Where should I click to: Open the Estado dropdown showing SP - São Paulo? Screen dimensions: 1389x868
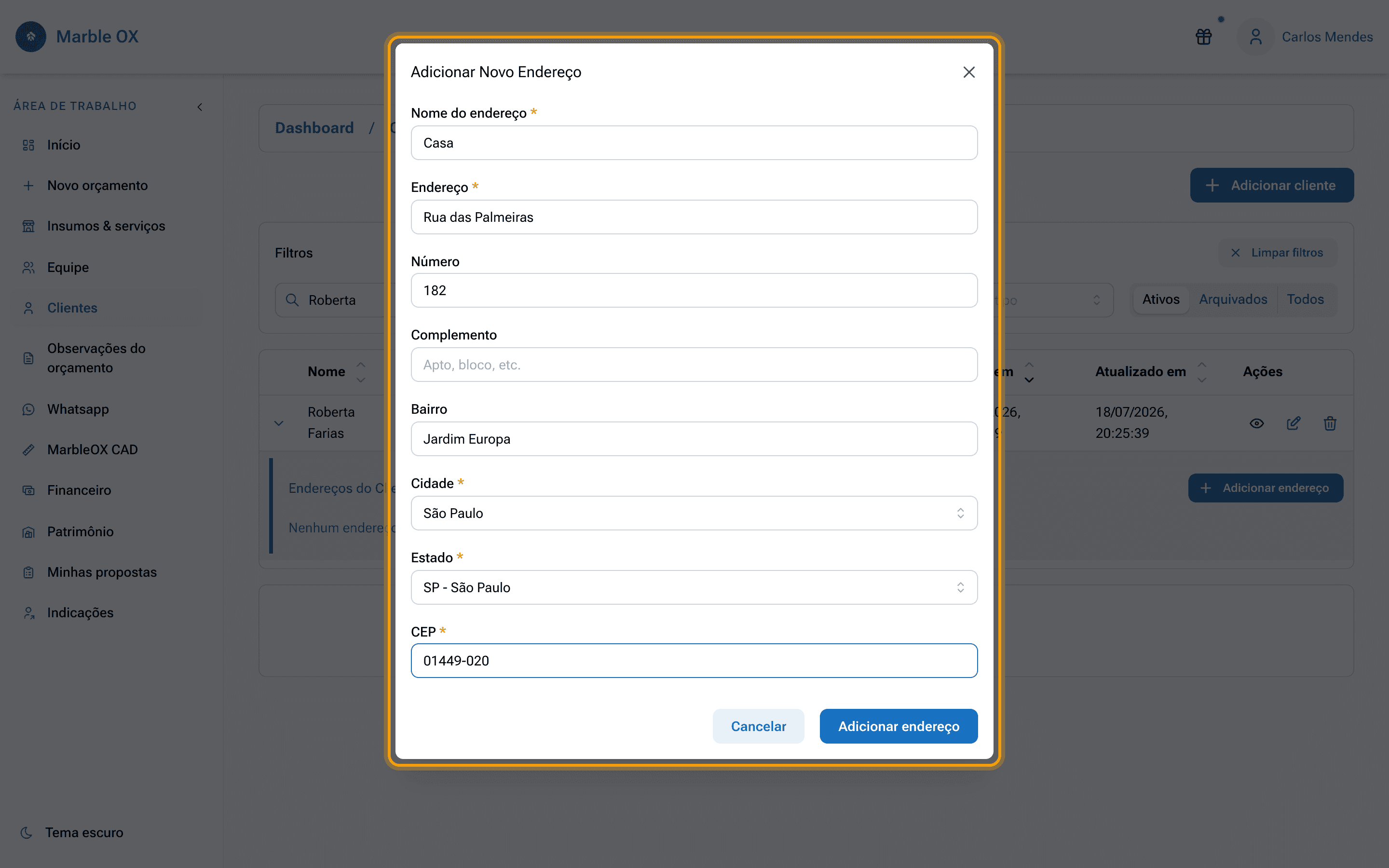694,587
